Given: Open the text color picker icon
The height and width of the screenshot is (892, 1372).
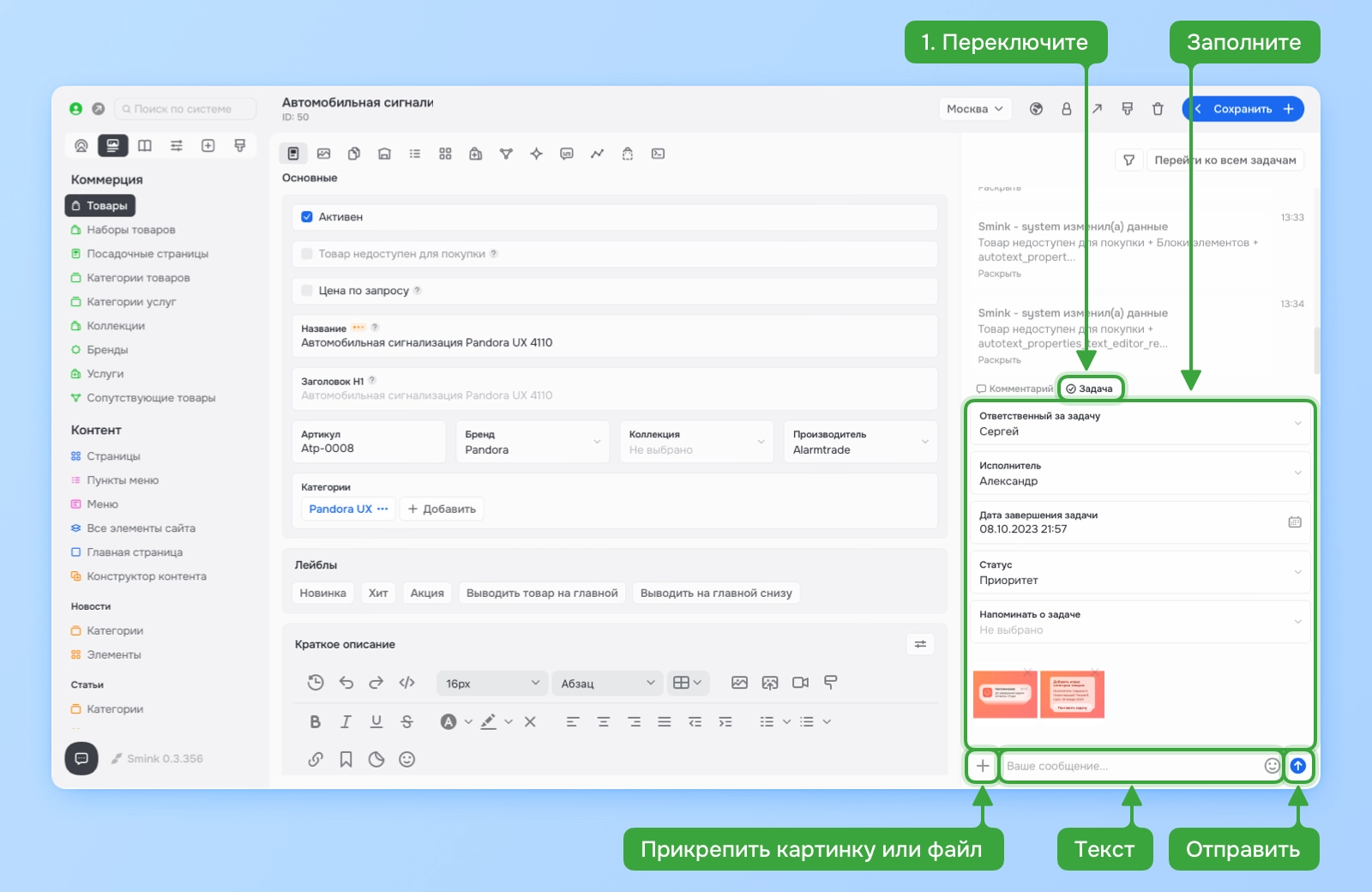Looking at the screenshot, I should 448,722.
